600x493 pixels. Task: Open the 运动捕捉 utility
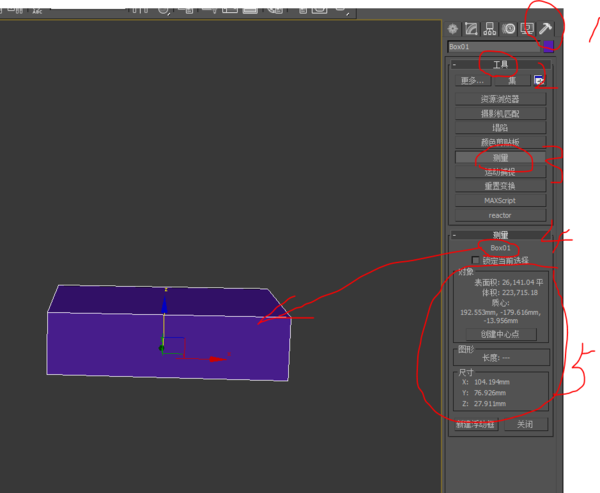pyautogui.click(x=501, y=172)
